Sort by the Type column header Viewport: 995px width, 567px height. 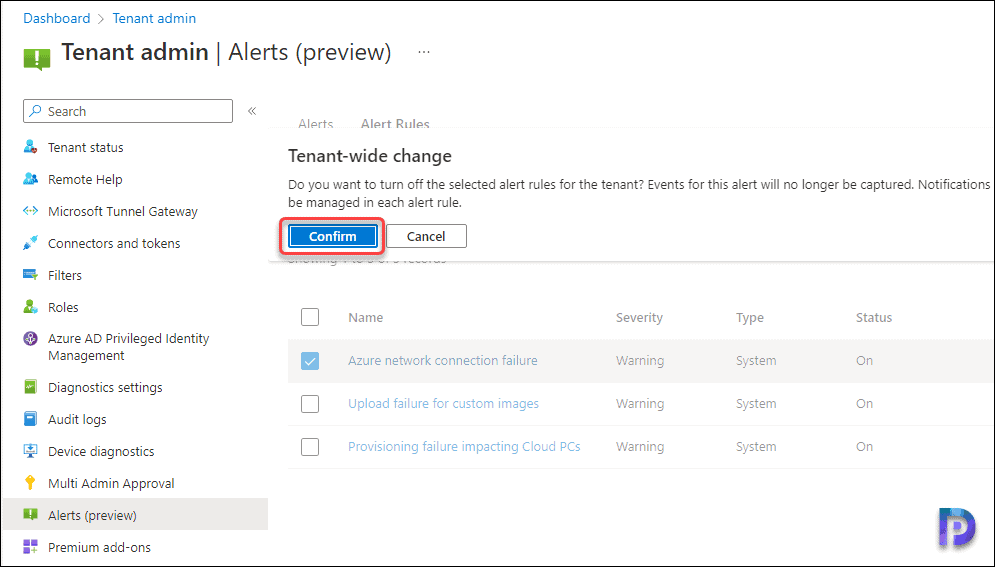tap(749, 317)
